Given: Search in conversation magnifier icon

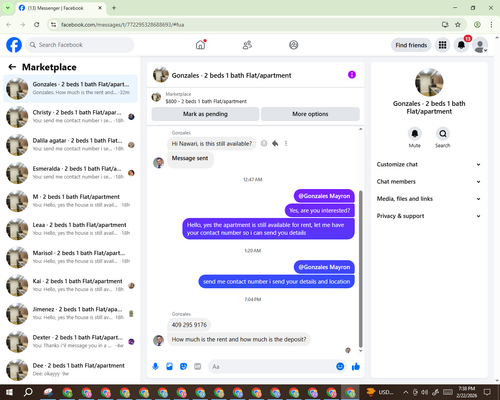Looking at the screenshot, I should point(443,134).
